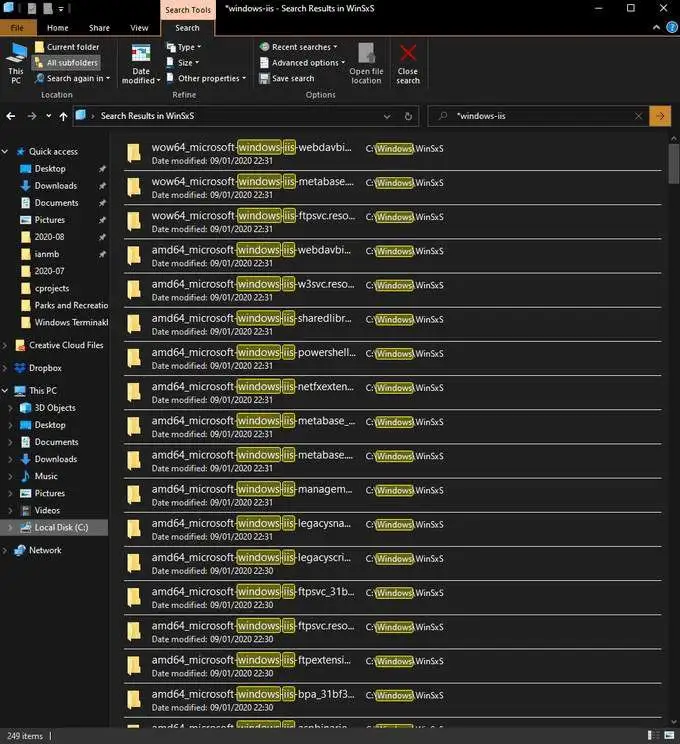Viewport: 680px width, 744px height.
Task: Open the Help question mark icon
Action: [x=672, y=28]
